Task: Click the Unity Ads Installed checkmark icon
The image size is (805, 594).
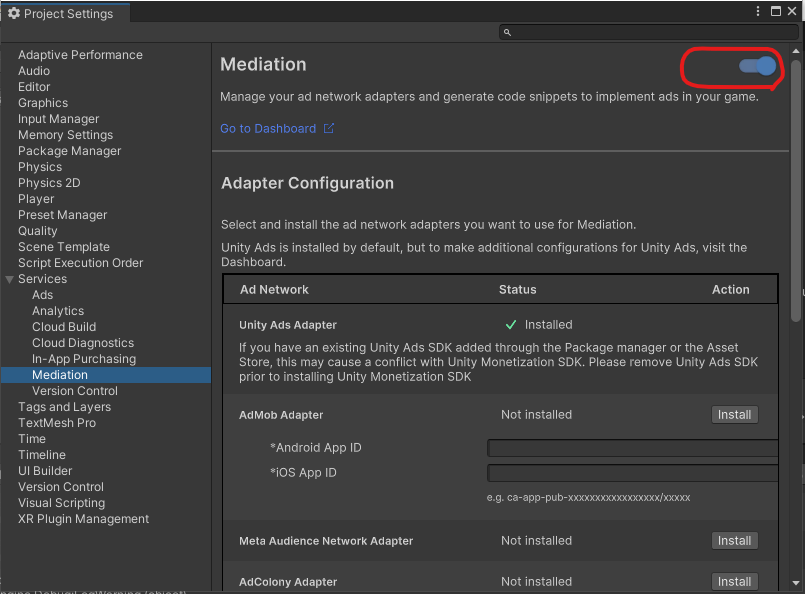Action: 511,324
